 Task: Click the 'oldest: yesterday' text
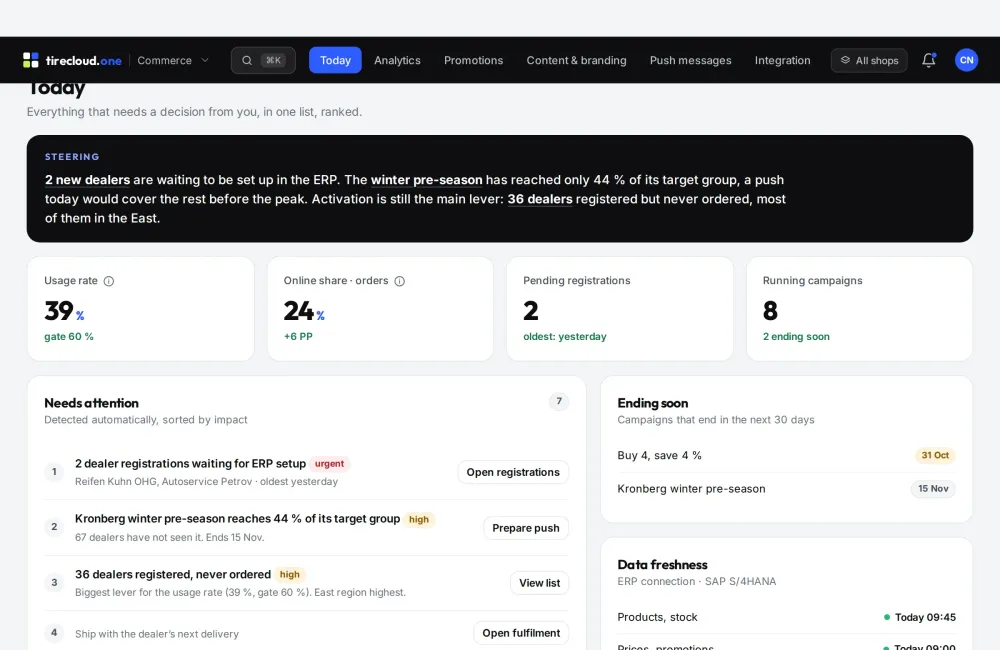tap(564, 336)
